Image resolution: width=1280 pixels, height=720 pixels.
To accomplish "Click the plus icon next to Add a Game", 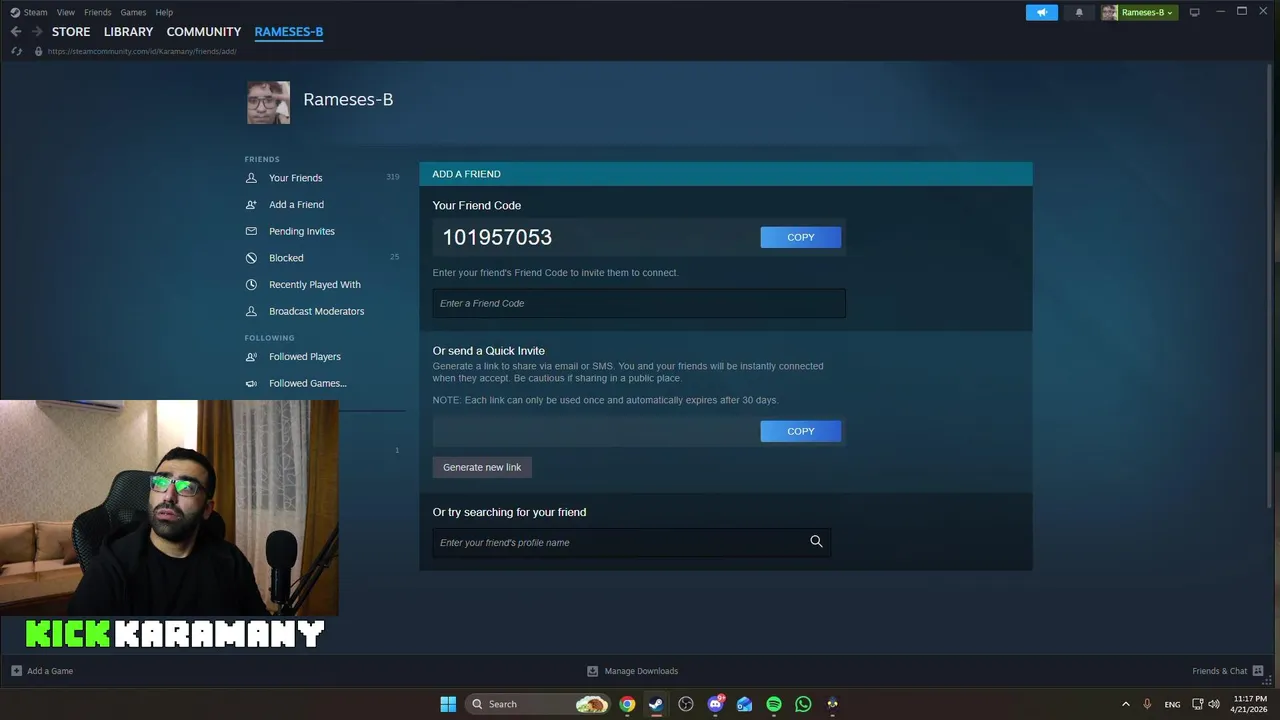I will [x=16, y=671].
